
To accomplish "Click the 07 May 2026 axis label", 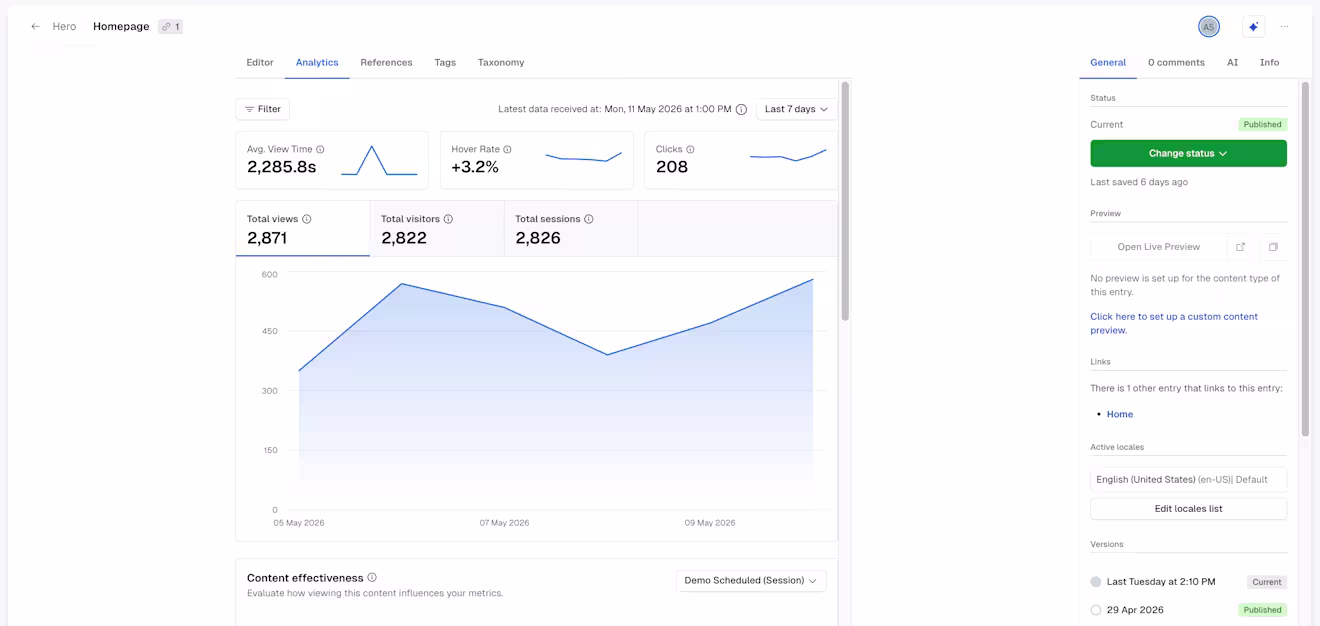I will (505, 523).
